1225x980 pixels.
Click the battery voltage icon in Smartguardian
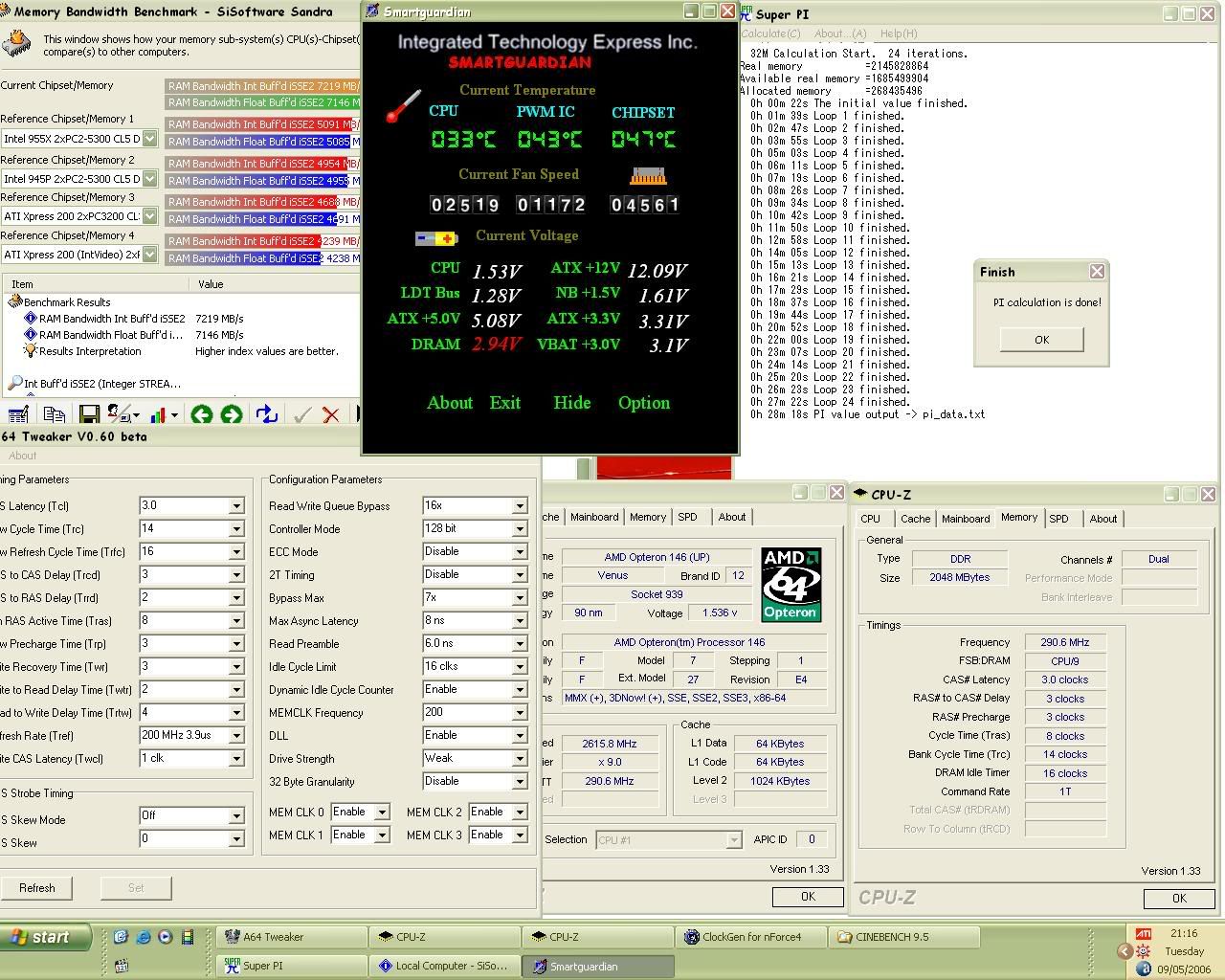[x=436, y=238]
